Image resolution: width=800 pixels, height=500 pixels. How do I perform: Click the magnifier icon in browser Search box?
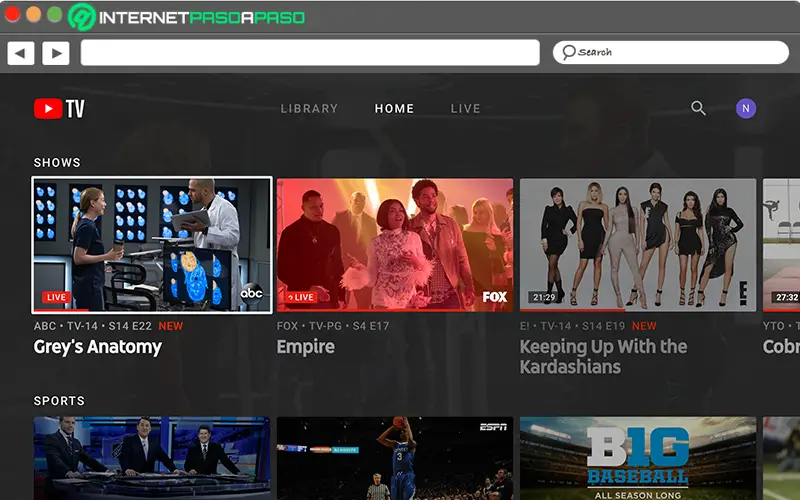pyautogui.click(x=568, y=52)
